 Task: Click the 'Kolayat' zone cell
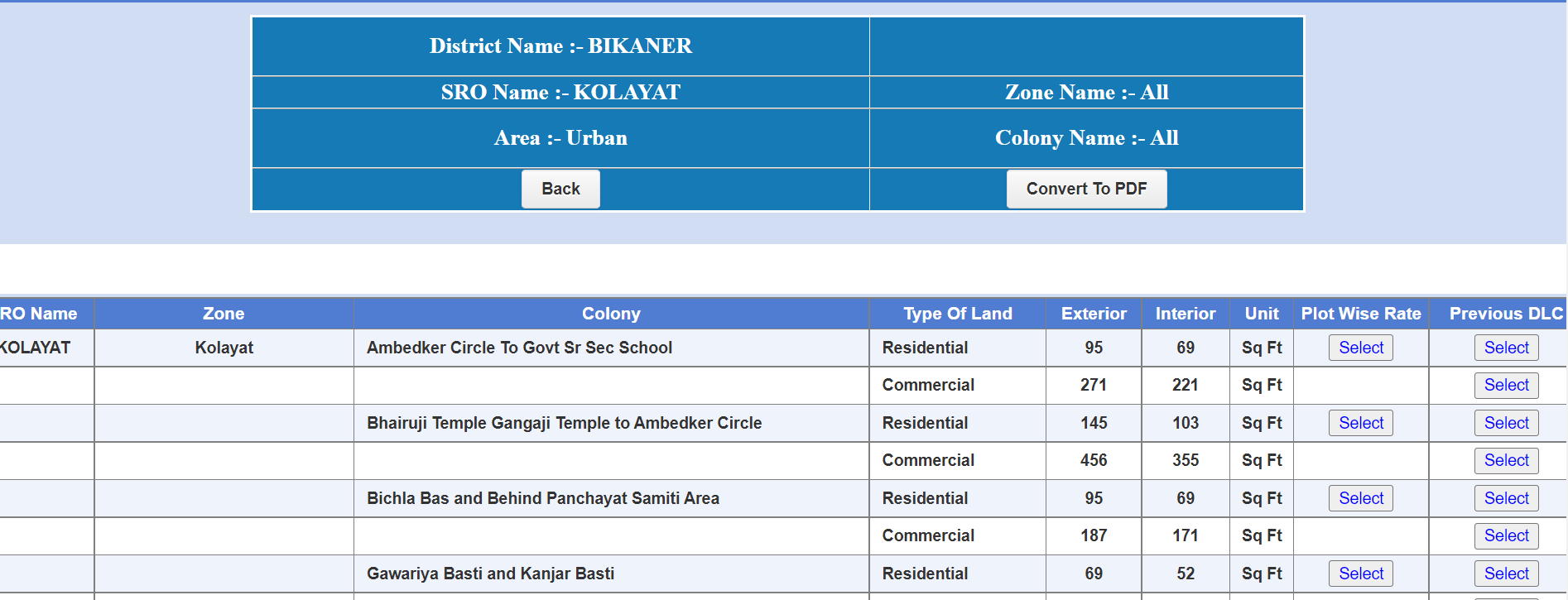pyautogui.click(x=224, y=348)
